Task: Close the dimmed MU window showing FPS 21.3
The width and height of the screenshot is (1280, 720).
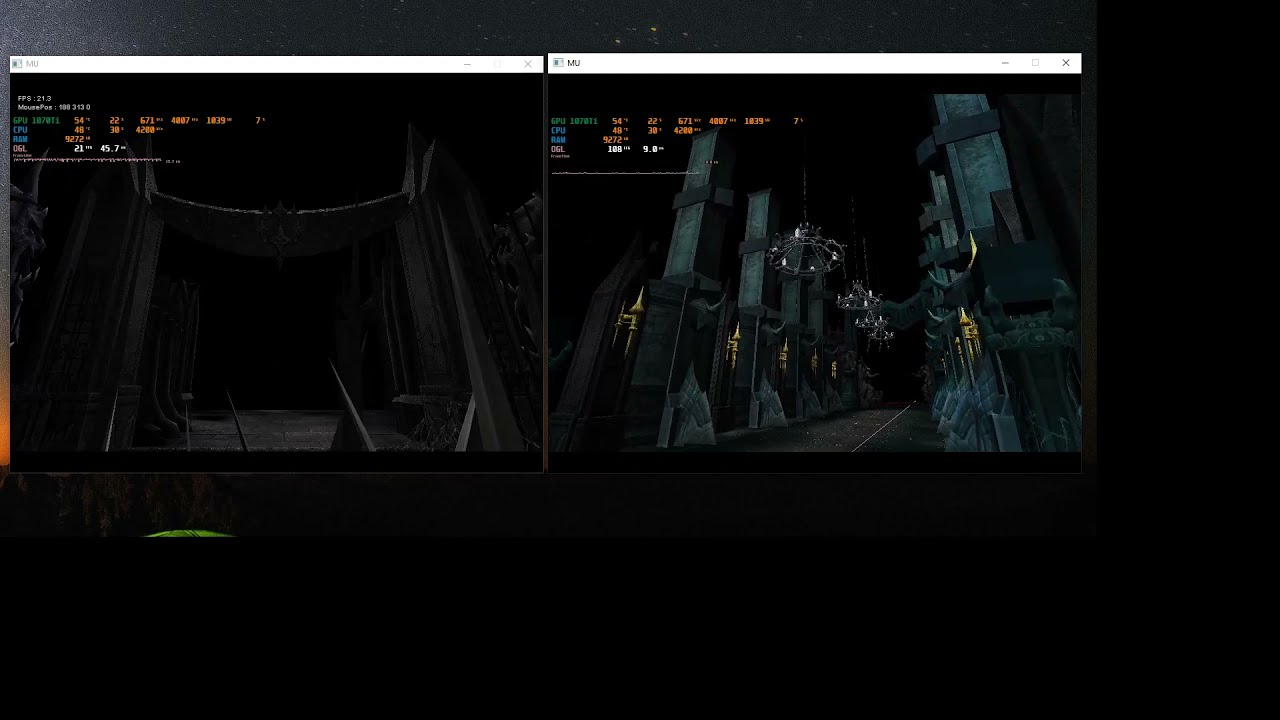Action: pos(528,64)
